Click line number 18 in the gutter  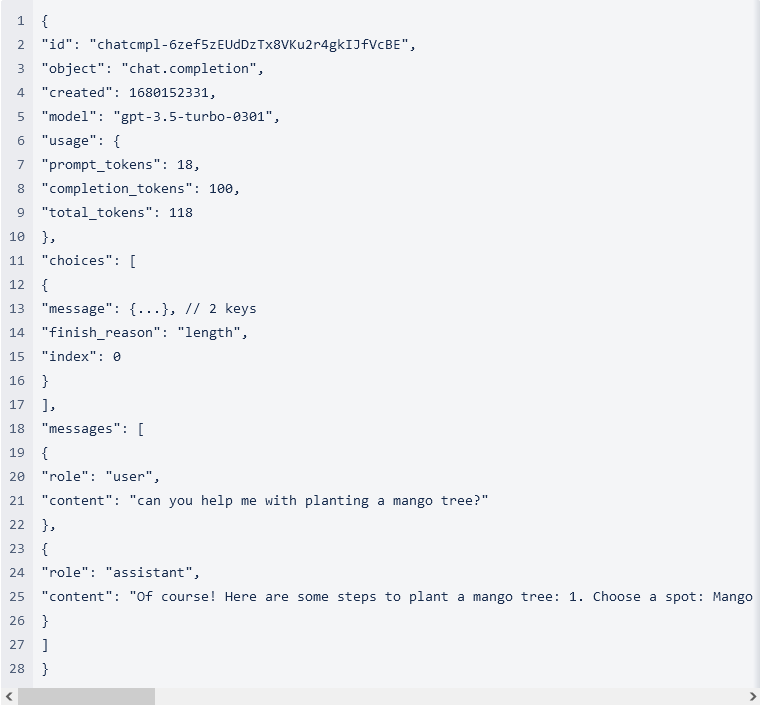16,428
